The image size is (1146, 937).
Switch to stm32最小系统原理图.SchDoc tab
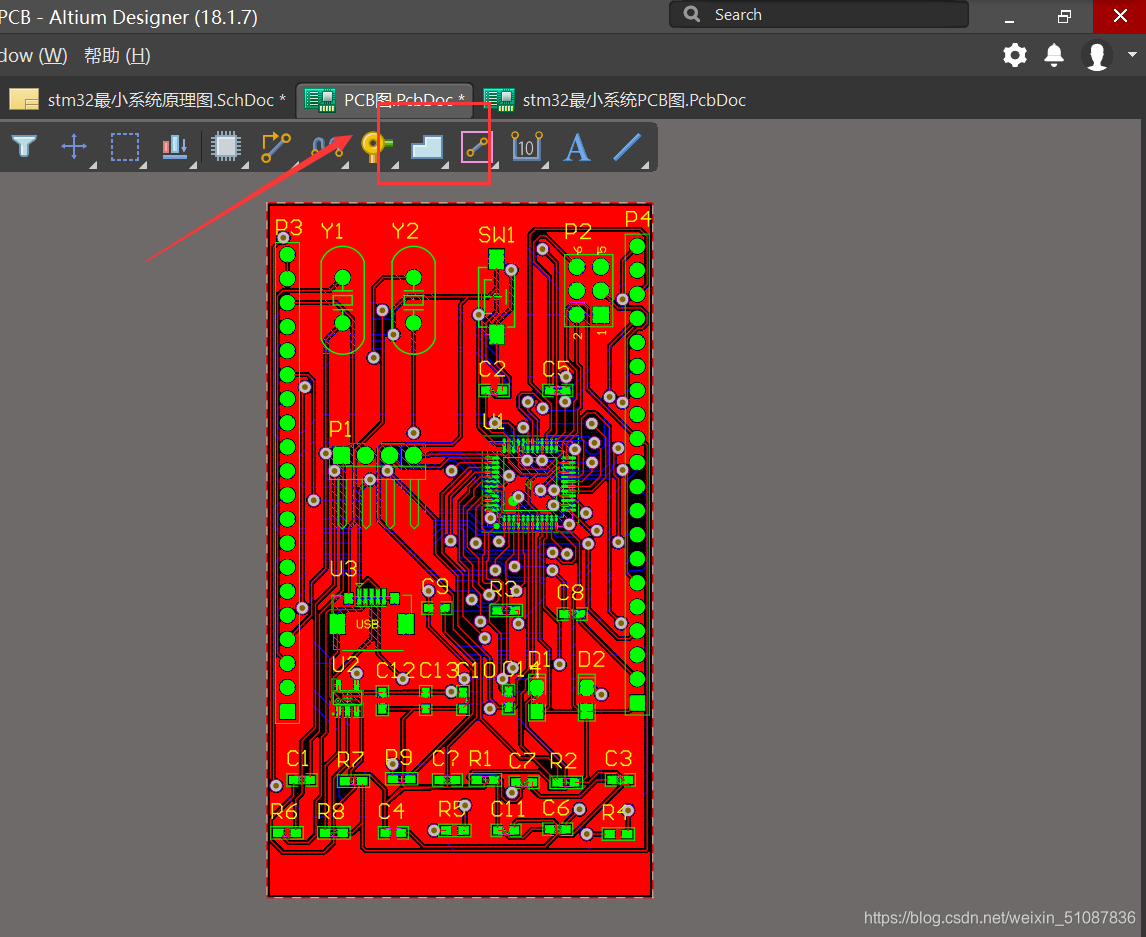[150, 100]
